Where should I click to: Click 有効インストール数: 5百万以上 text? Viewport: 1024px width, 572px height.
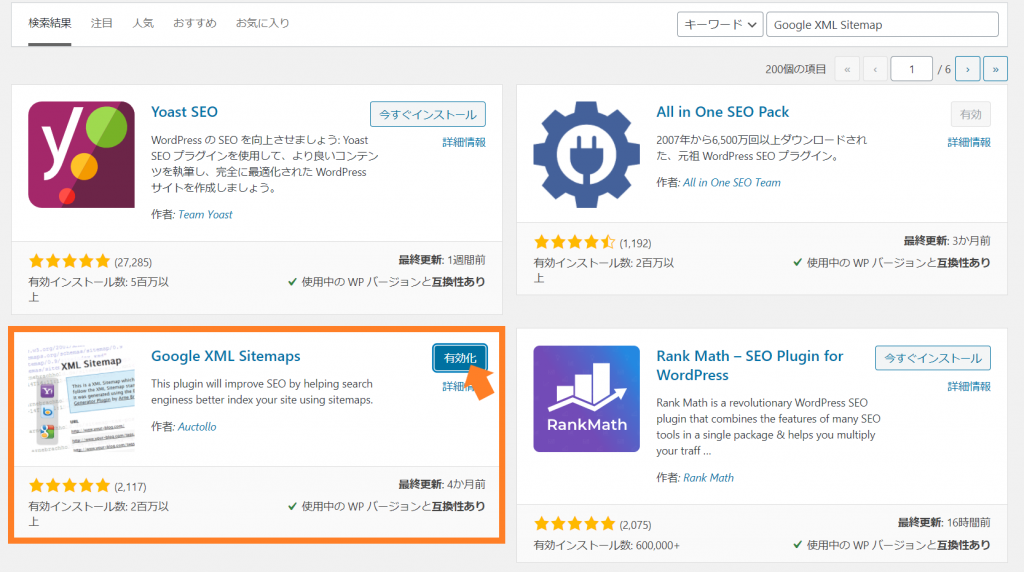[x=99, y=289]
